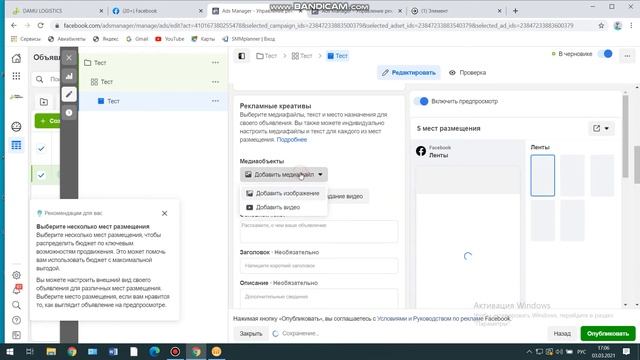The height and width of the screenshot is (360, 640).
Task: Choose Добавить изображение from the menu
Action: coord(284,193)
